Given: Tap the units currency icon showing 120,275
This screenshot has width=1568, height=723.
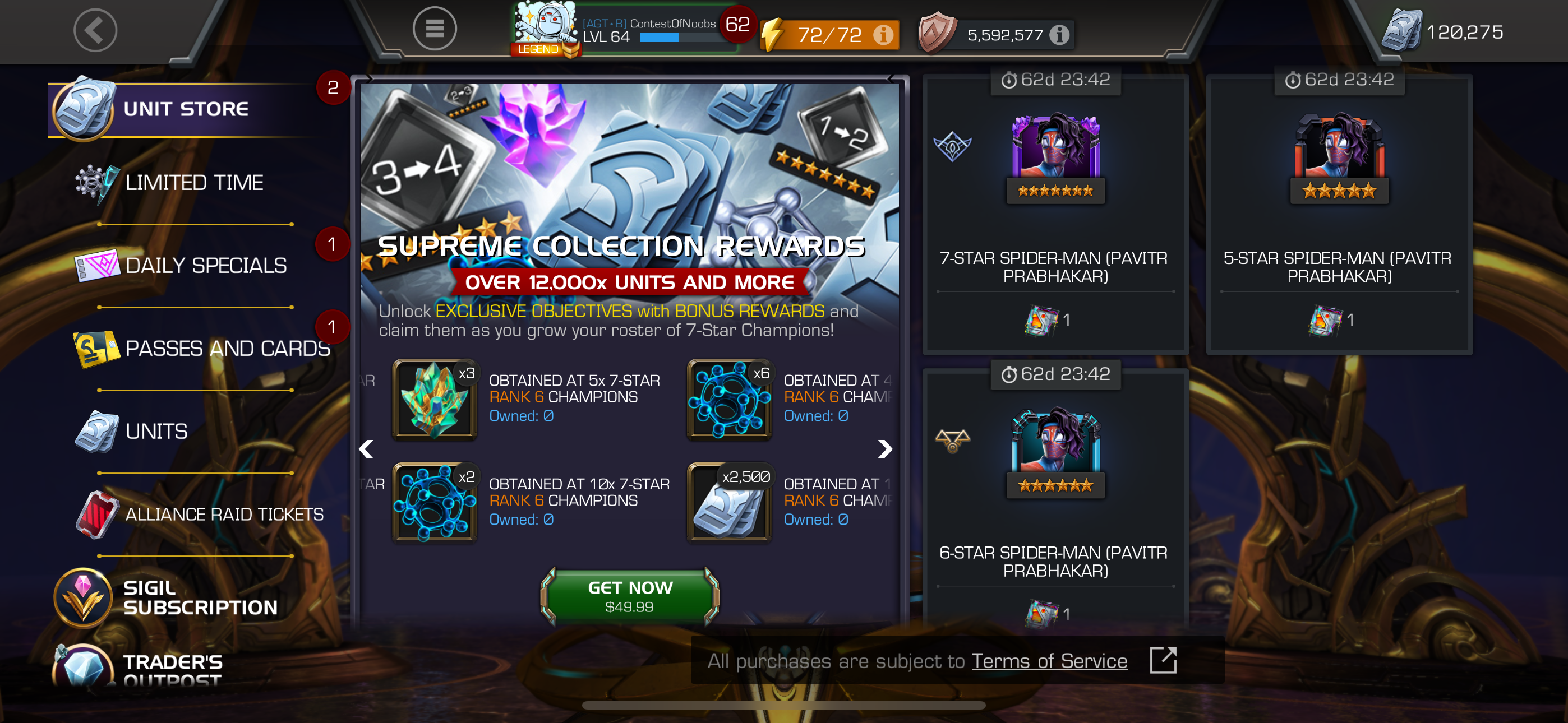Looking at the screenshot, I should click(x=1402, y=30).
